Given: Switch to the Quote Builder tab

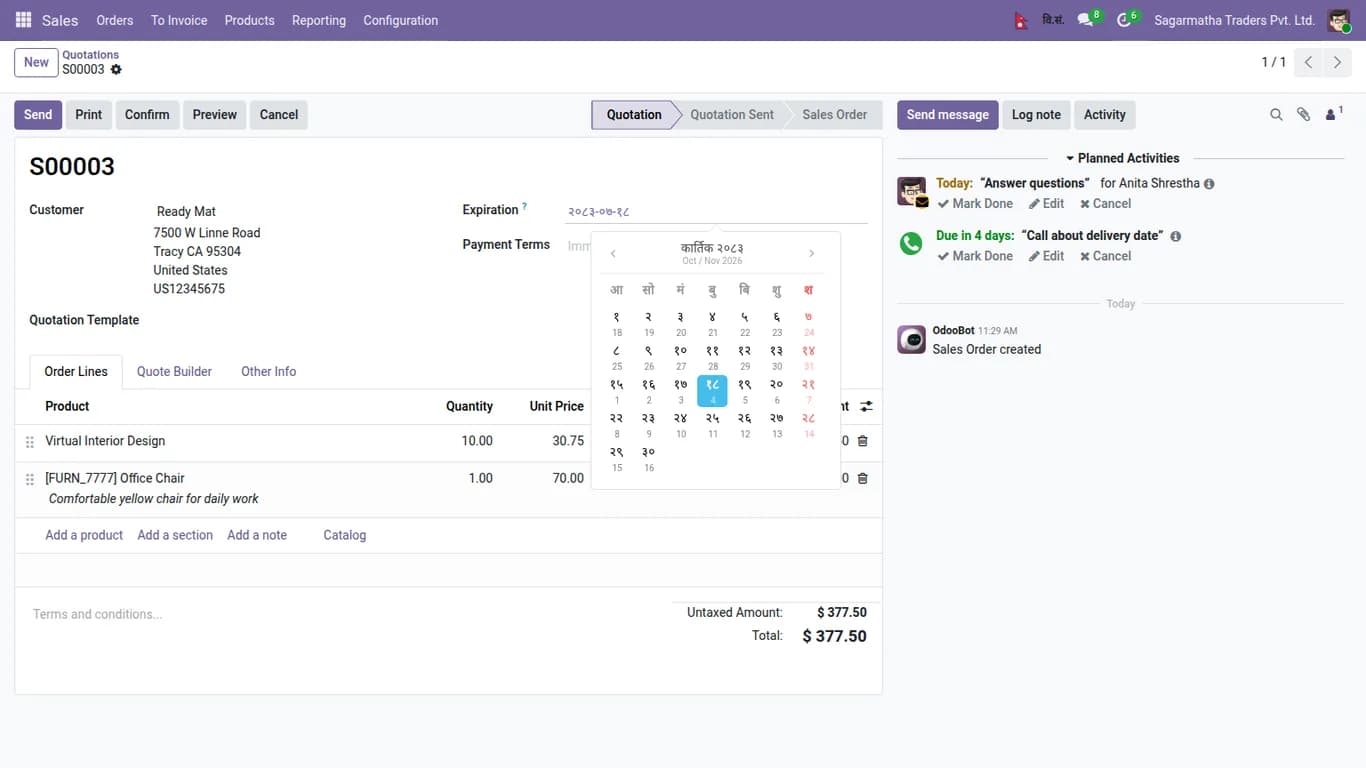Looking at the screenshot, I should (x=174, y=371).
